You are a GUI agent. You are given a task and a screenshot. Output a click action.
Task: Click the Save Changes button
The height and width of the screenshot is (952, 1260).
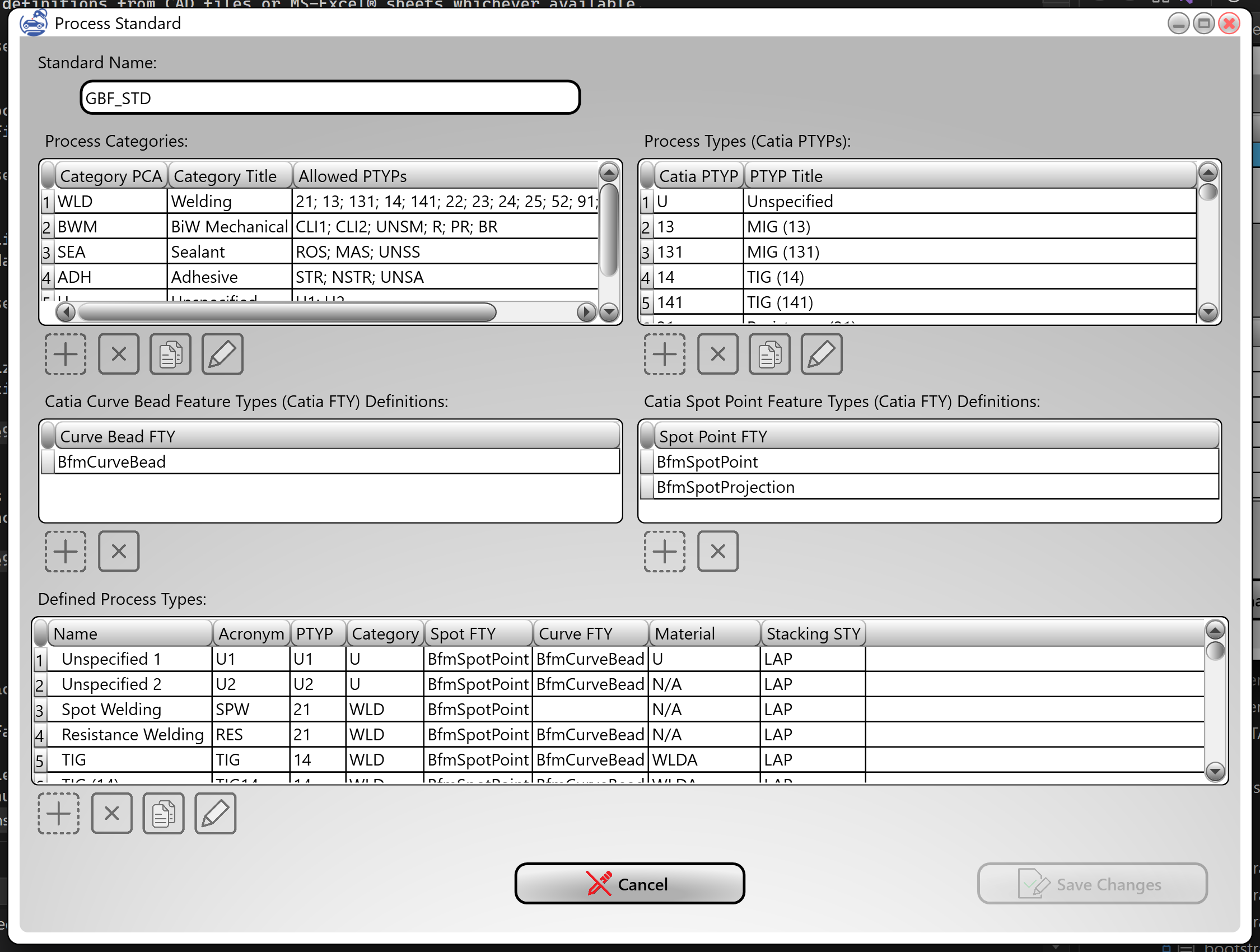coord(1092,884)
